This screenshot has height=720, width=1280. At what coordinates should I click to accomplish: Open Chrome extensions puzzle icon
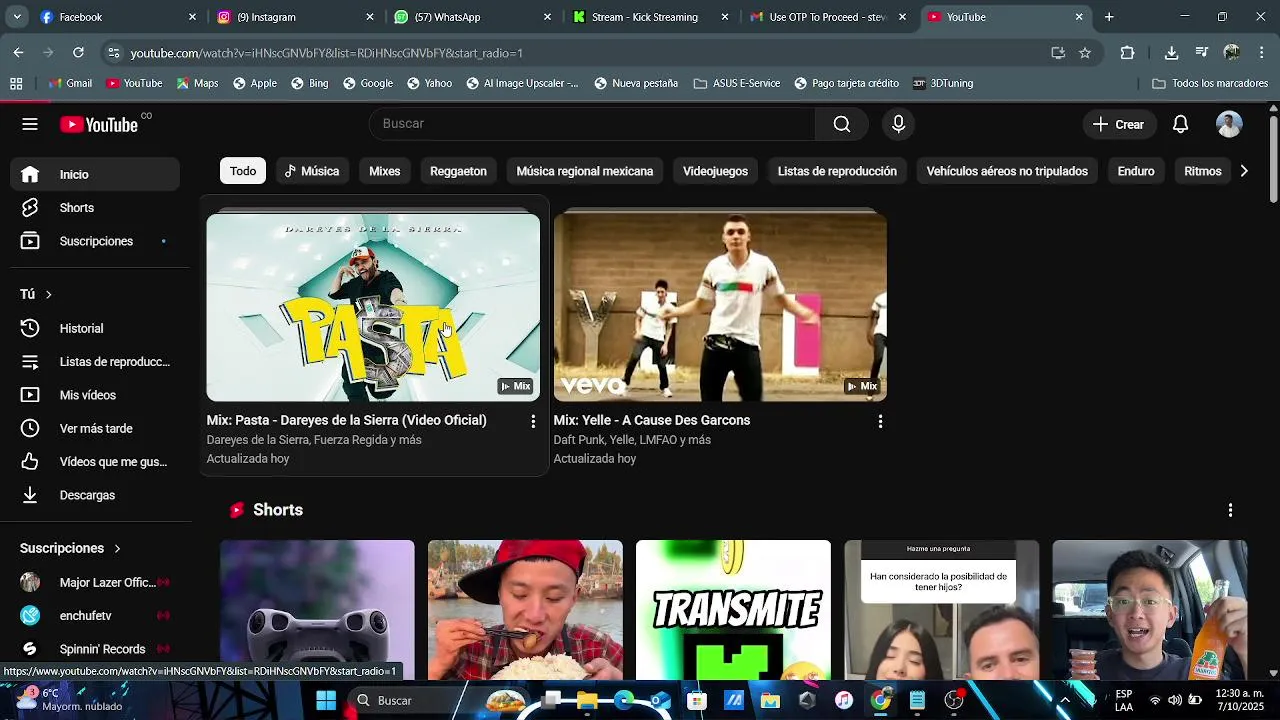click(1127, 53)
